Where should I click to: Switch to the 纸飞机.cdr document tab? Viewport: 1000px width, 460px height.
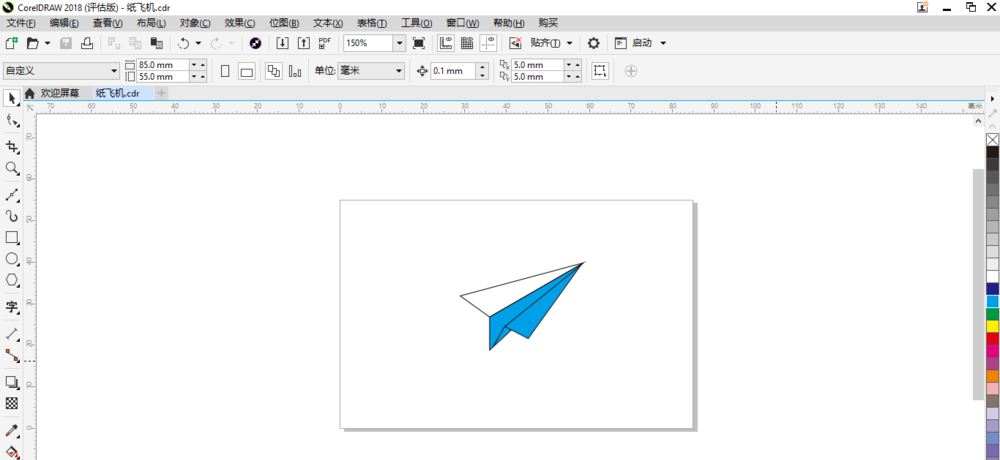point(117,93)
